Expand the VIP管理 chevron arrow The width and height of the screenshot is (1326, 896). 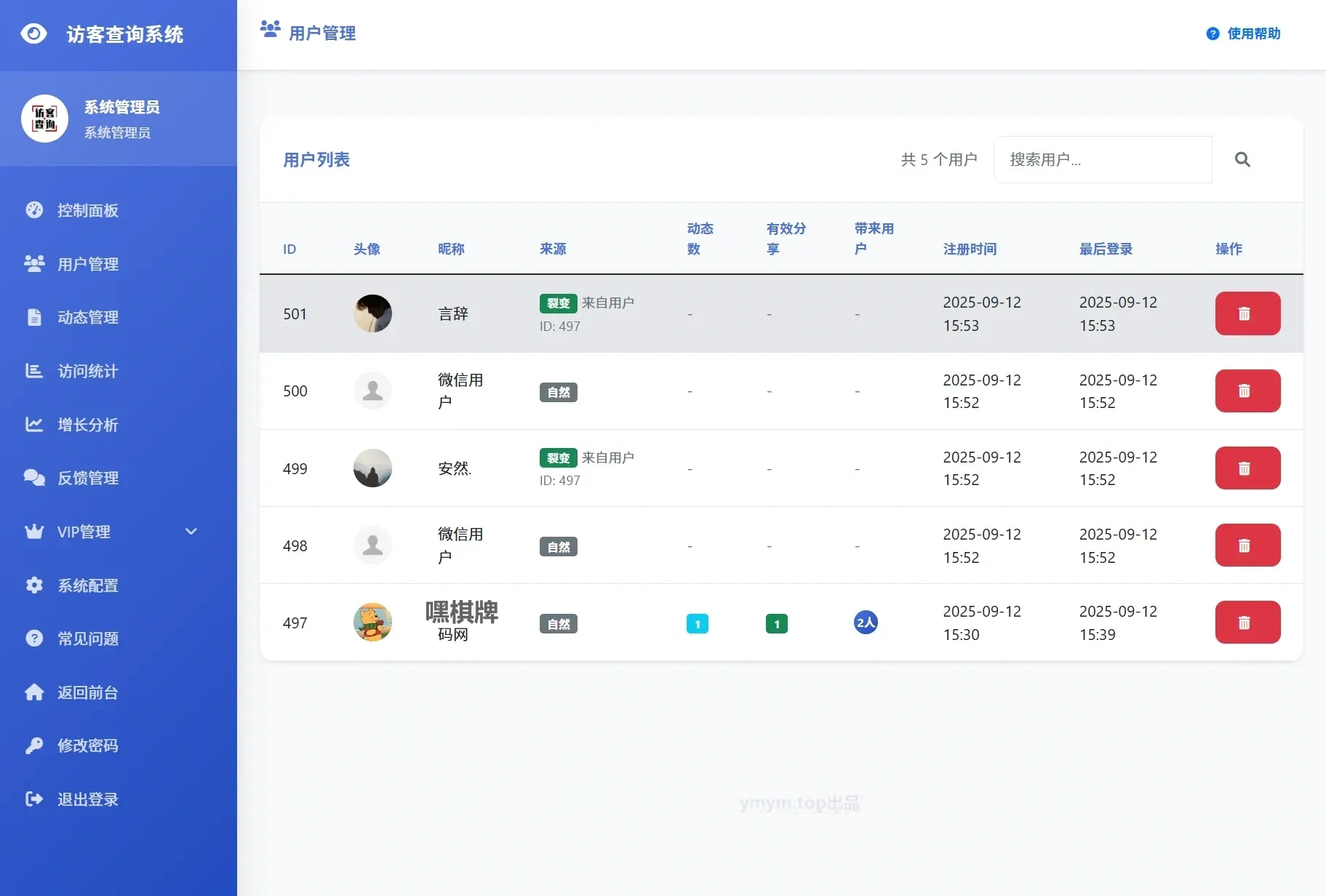pos(191,532)
